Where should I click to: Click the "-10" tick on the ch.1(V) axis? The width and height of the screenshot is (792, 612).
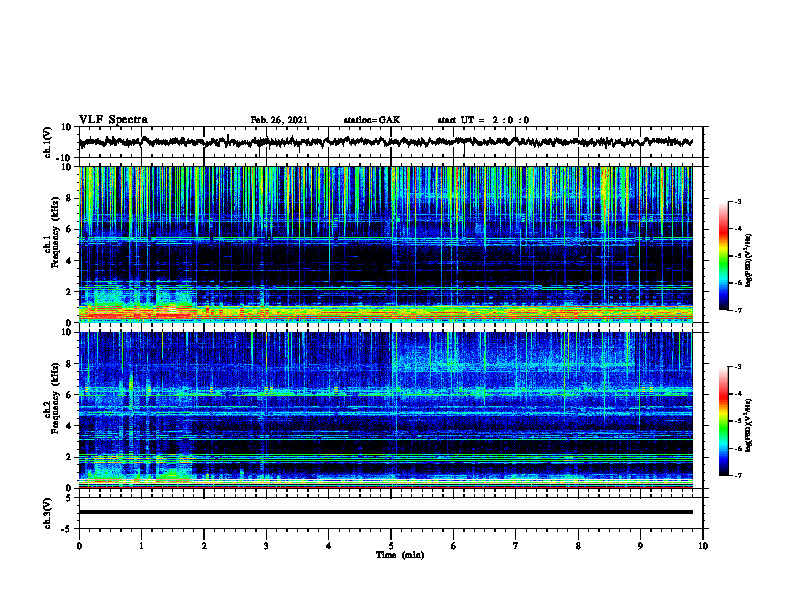point(64,159)
